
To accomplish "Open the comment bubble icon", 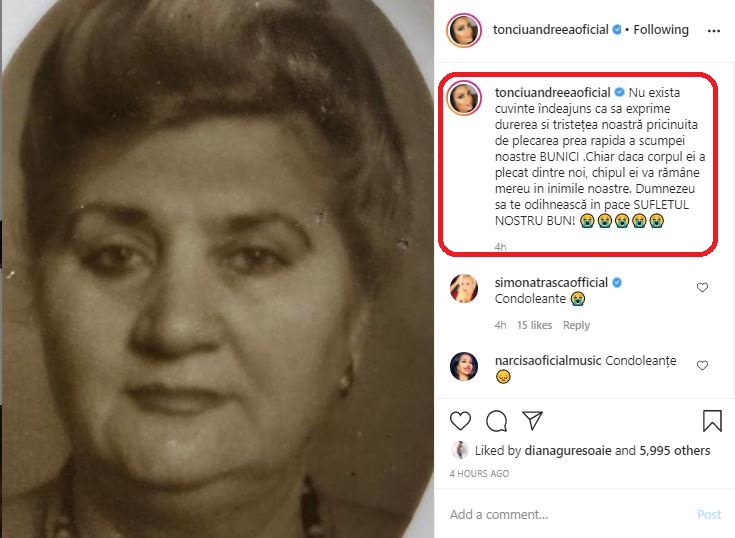I will (496, 420).
